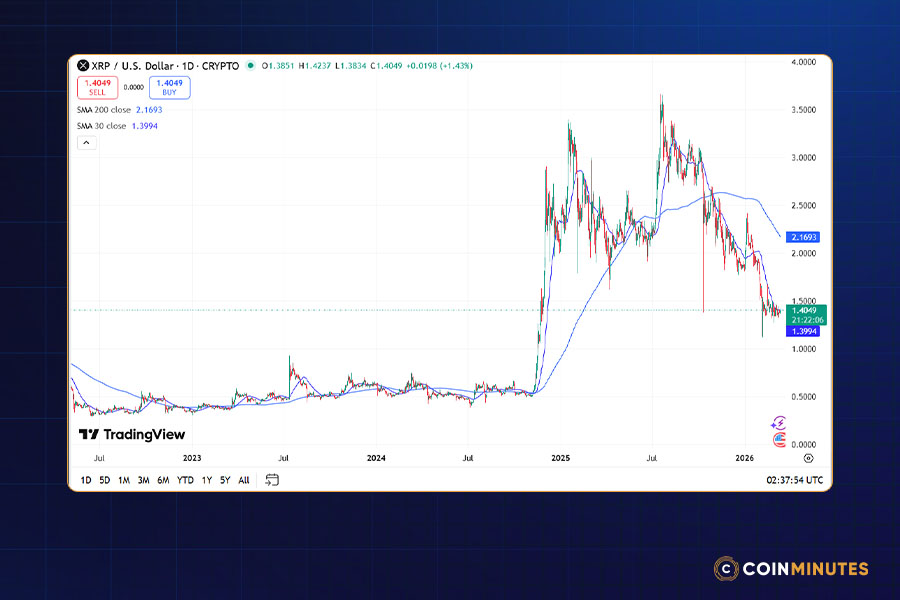Collapse the indicator legend with the chevron
This screenshot has height=600, width=900.
pos(86,143)
